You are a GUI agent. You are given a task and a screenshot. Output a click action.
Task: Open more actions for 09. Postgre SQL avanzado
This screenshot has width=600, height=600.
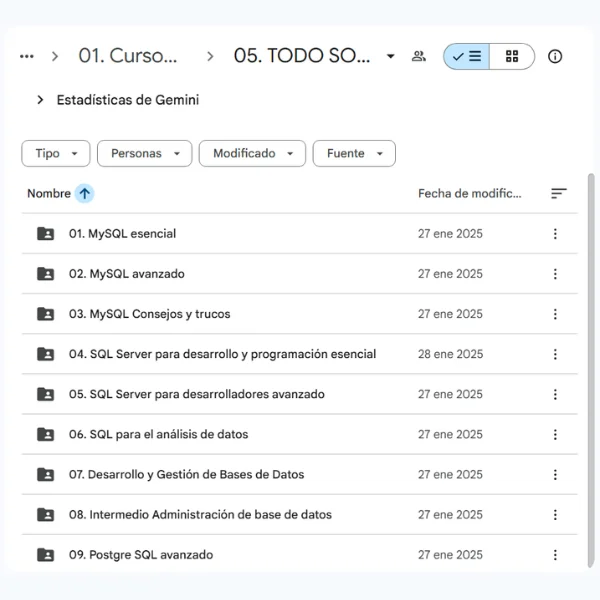click(x=555, y=555)
